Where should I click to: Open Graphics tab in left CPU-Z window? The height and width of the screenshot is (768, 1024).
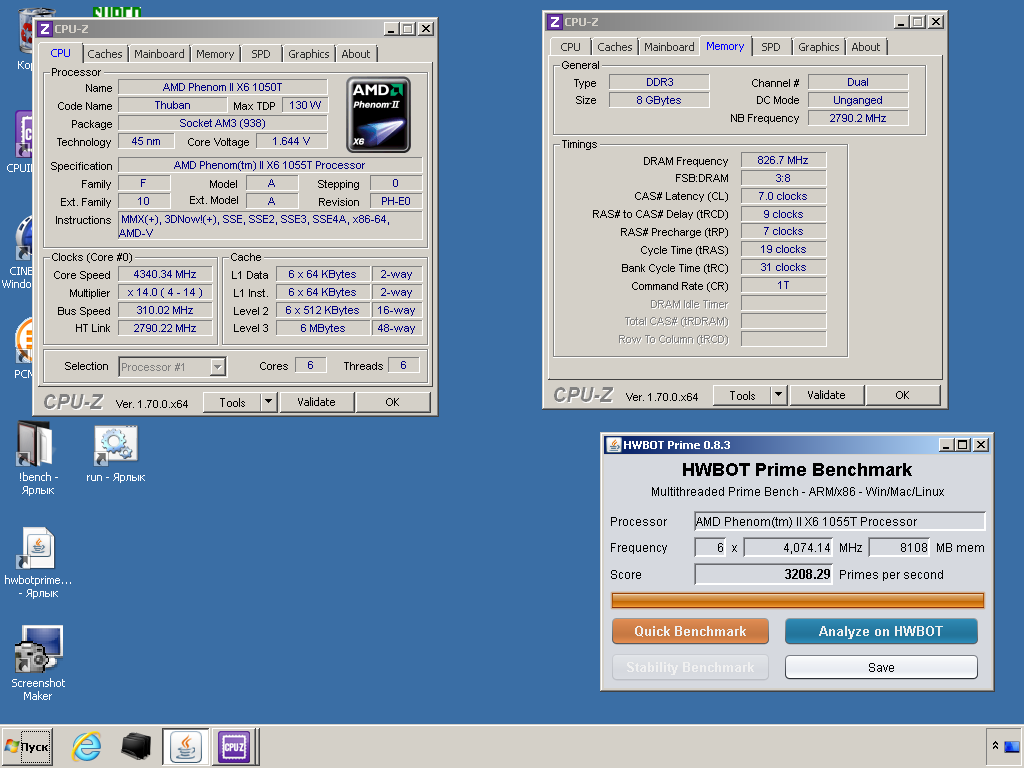(x=309, y=54)
